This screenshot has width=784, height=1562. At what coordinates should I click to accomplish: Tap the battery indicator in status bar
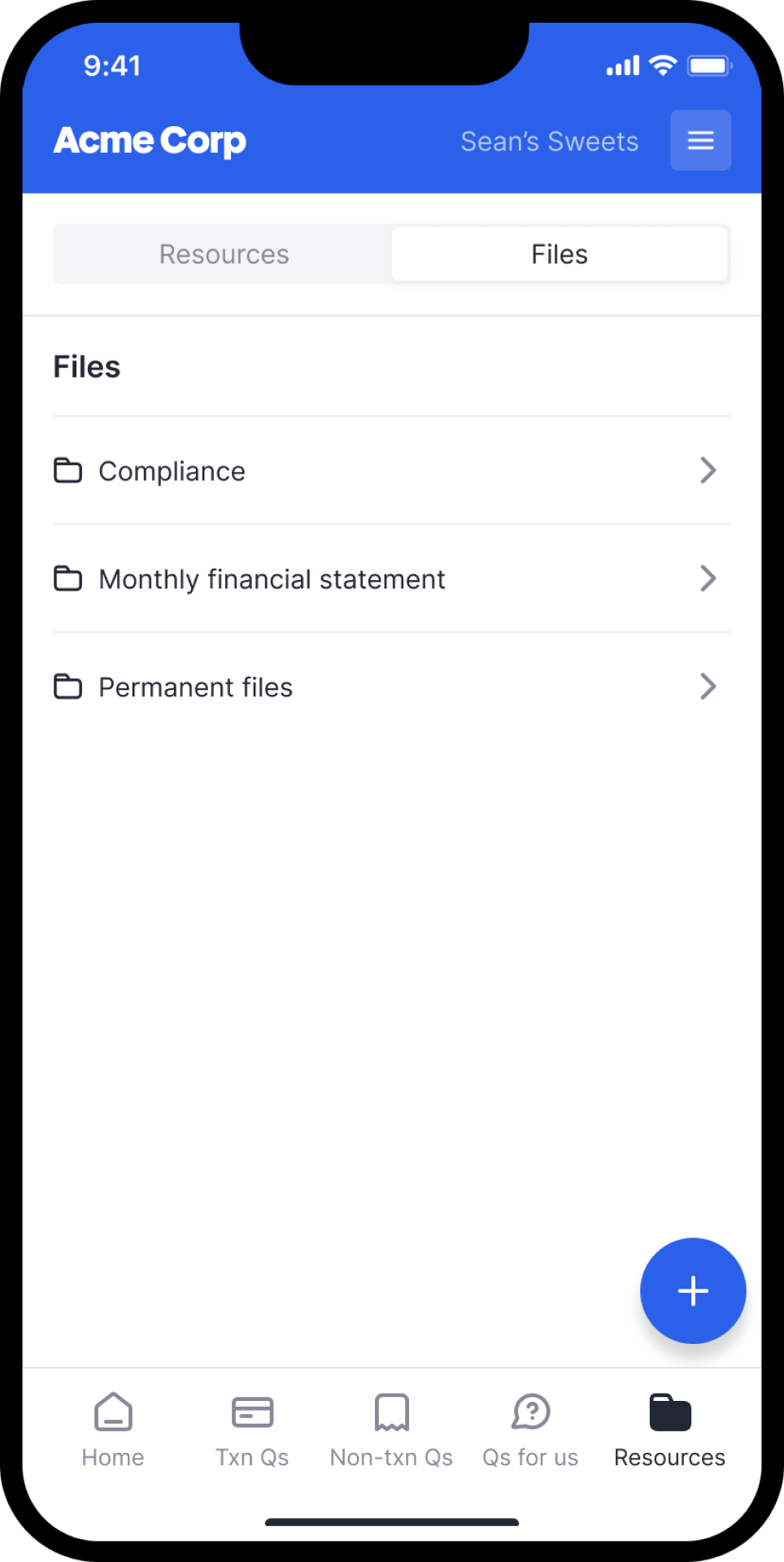pyautogui.click(x=711, y=66)
